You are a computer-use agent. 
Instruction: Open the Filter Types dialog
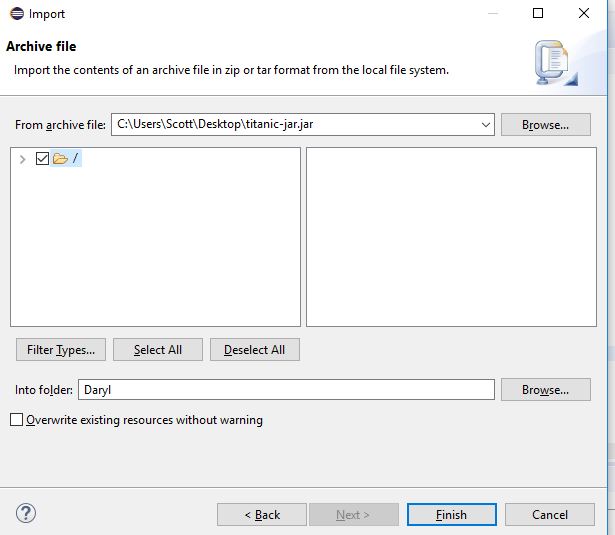61,349
